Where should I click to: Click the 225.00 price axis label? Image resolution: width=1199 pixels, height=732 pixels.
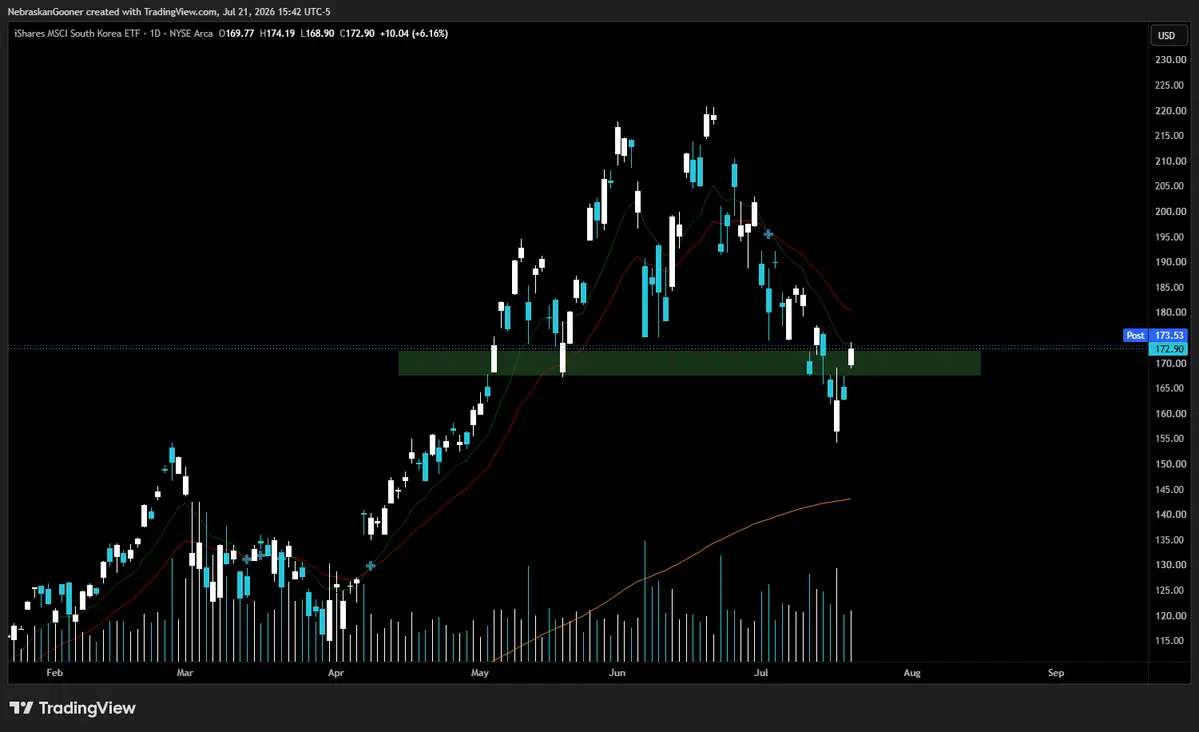[1170, 85]
